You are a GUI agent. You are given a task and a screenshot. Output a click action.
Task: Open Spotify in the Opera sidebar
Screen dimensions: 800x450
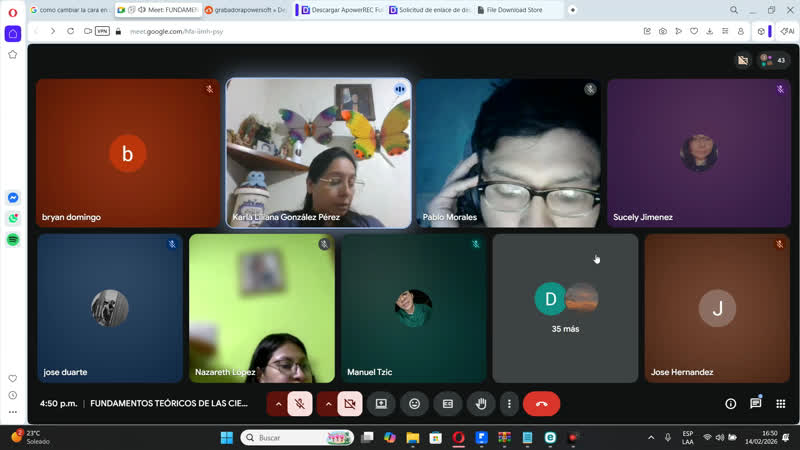(13, 240)
